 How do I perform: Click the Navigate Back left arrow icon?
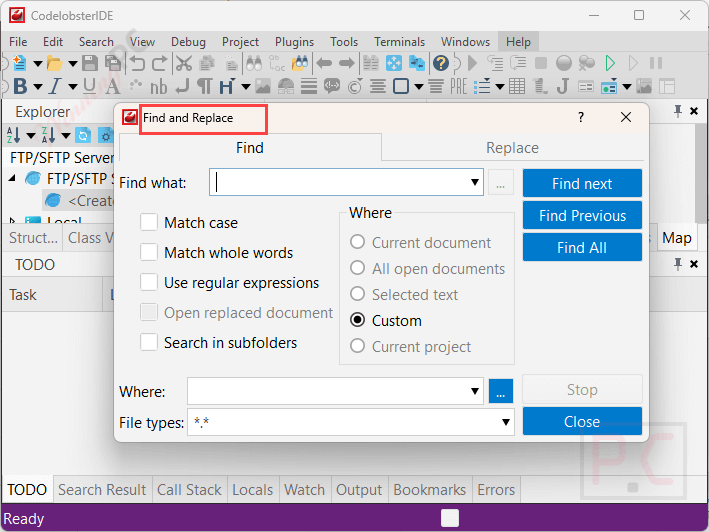(x=324, y=63)
